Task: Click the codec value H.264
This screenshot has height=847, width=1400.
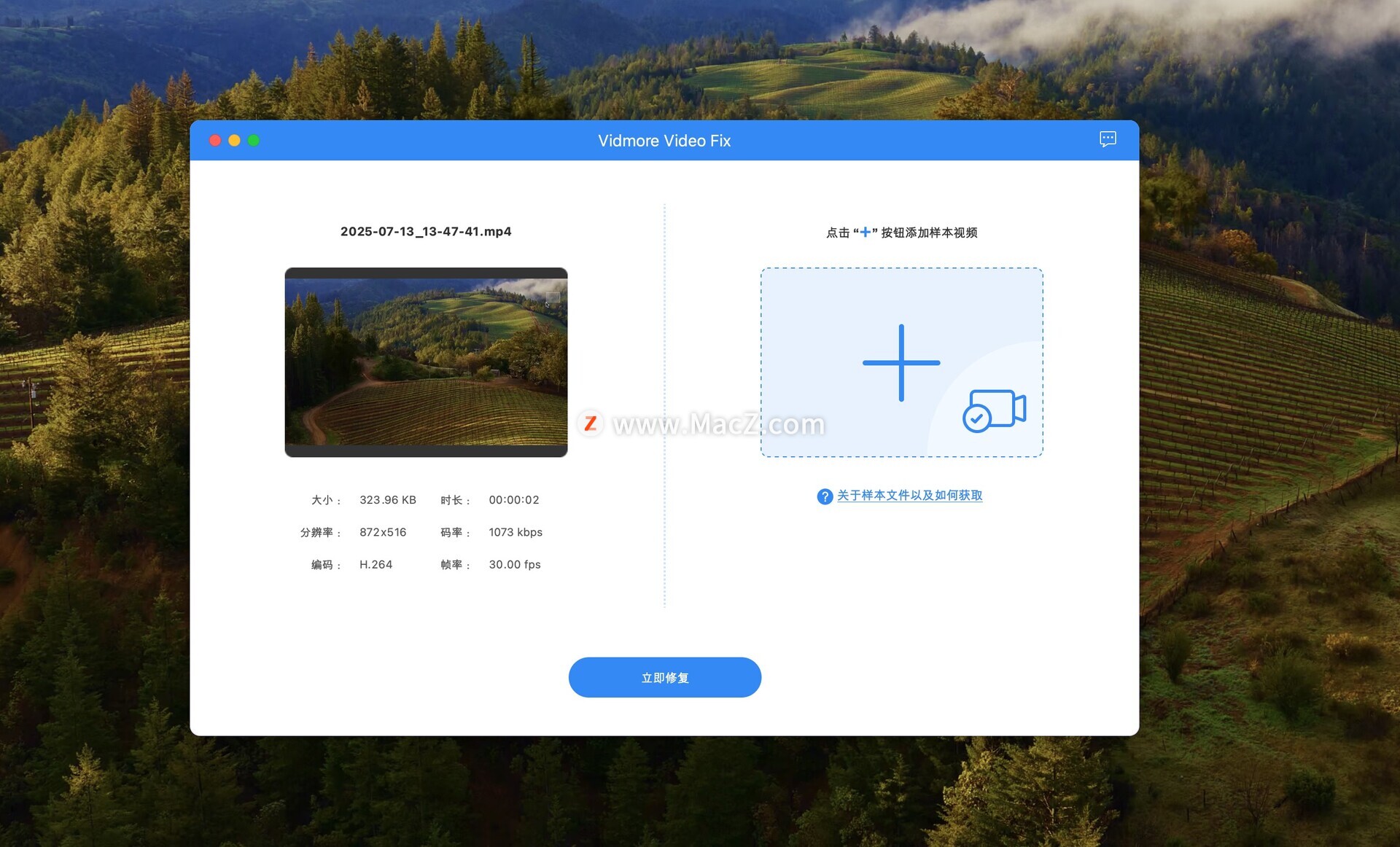Action: click(376, 564)
